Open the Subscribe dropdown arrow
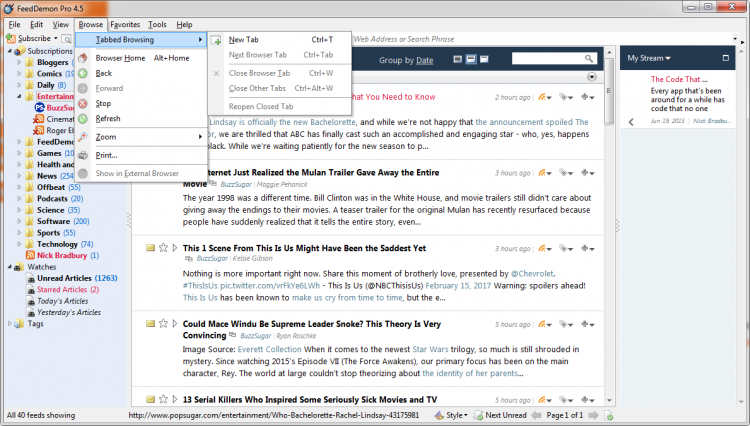 pyautogui.click(x=55, y=38)
